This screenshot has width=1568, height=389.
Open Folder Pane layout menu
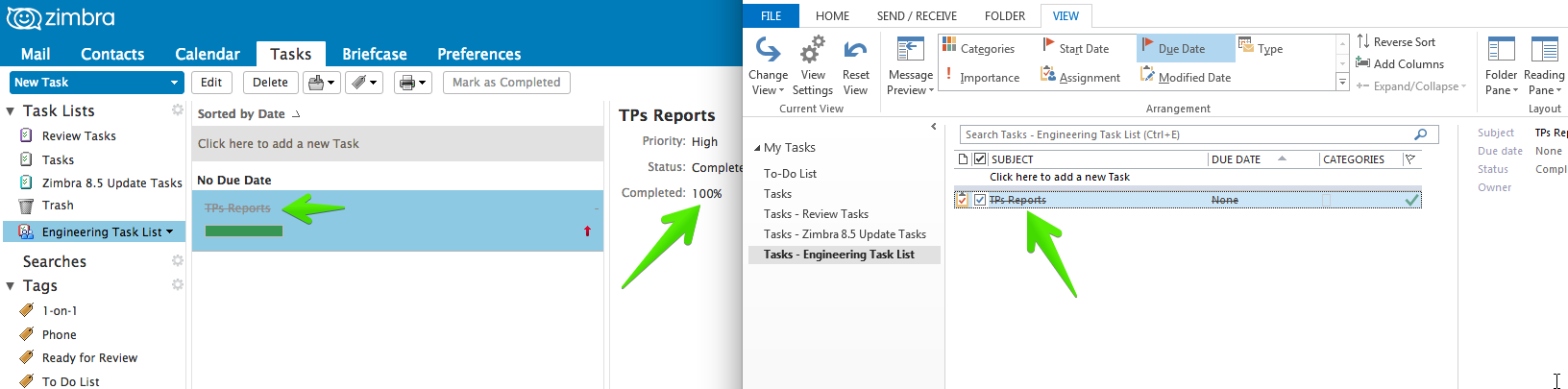1501,65
